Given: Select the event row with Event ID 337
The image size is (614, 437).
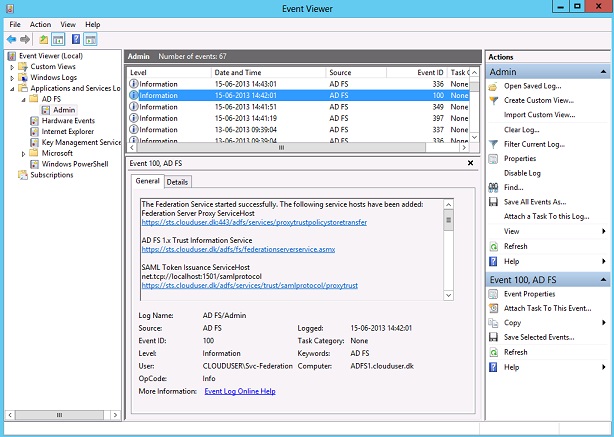Looking at the screenshot, I should click(x=299, y=130).
